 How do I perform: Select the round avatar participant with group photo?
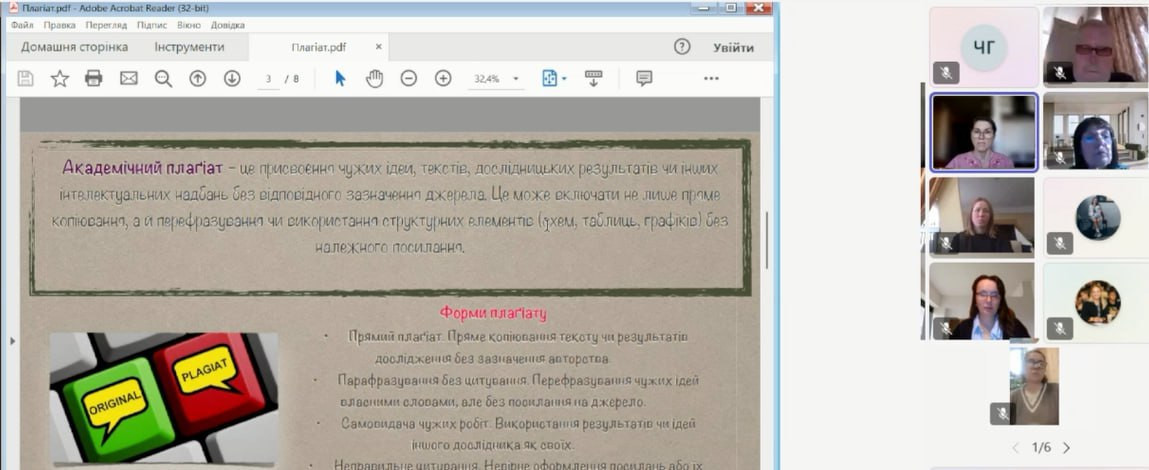pyautogui.click(x=1097, y=302)
